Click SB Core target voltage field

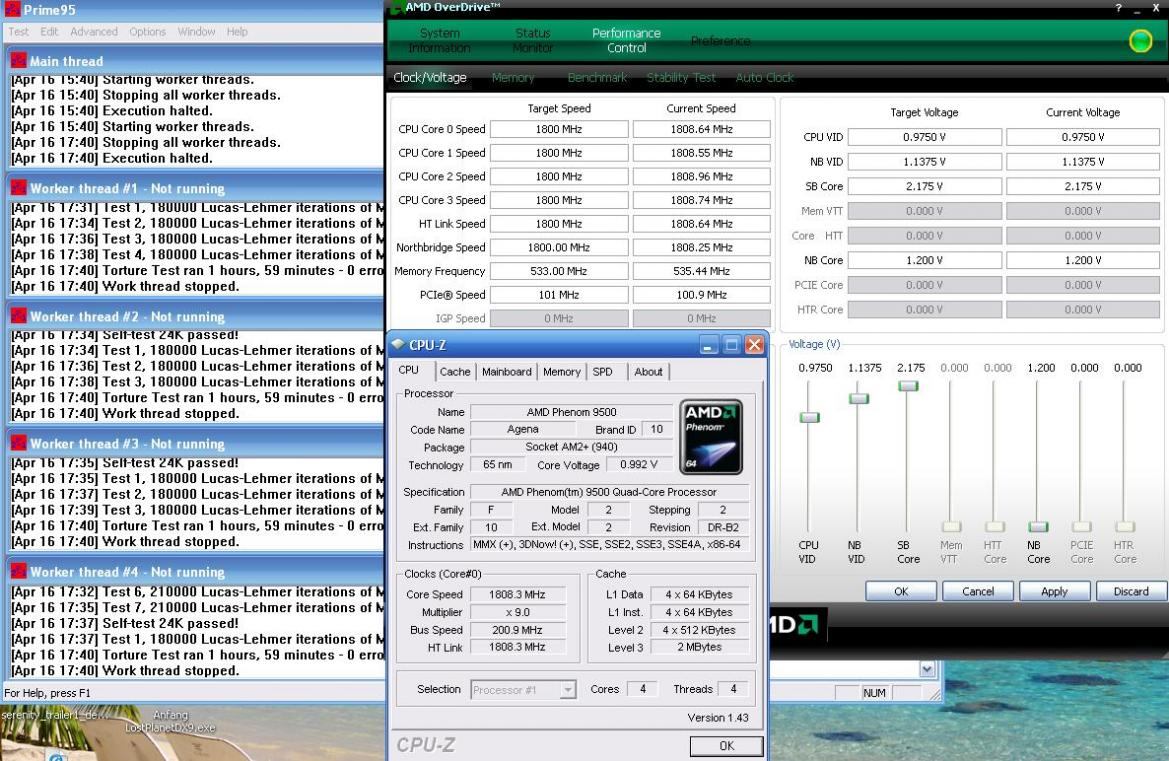pos(924,186)
